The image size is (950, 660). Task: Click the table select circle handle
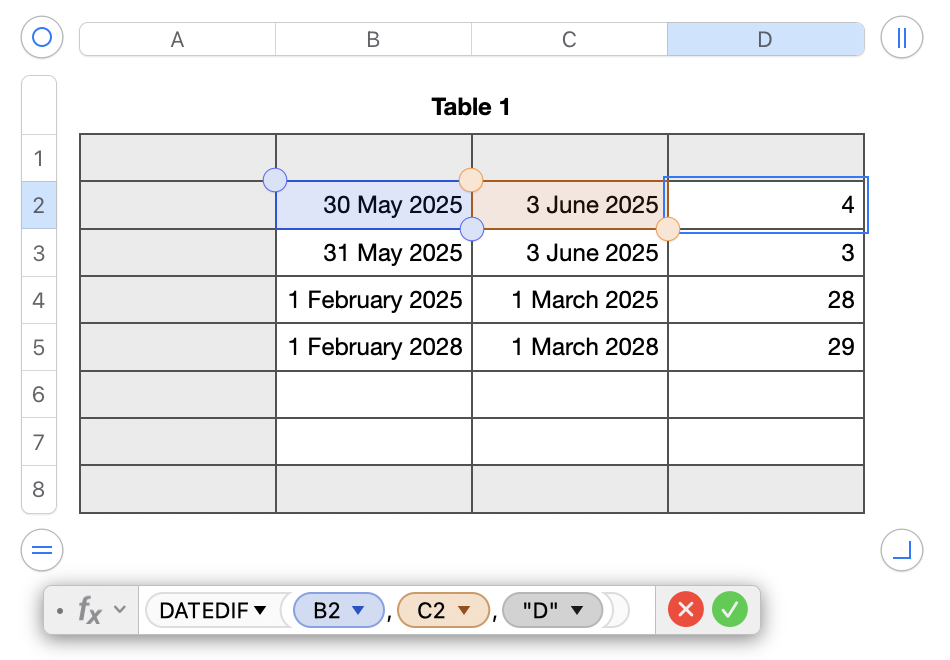[42, 38]
